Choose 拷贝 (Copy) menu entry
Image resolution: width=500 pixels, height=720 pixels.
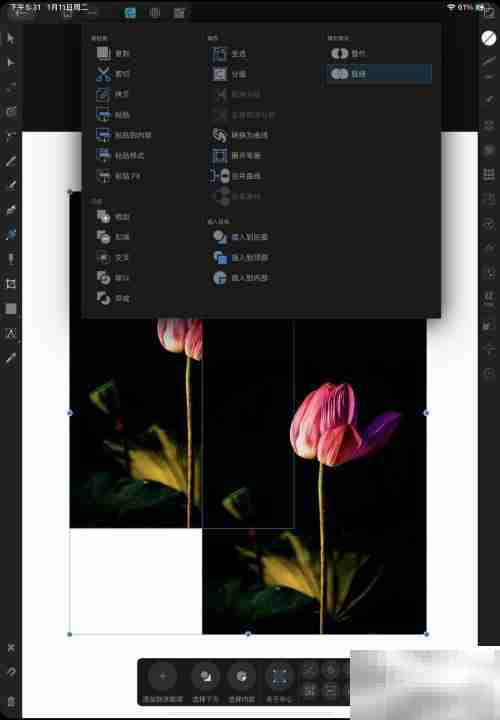(113, 94)
